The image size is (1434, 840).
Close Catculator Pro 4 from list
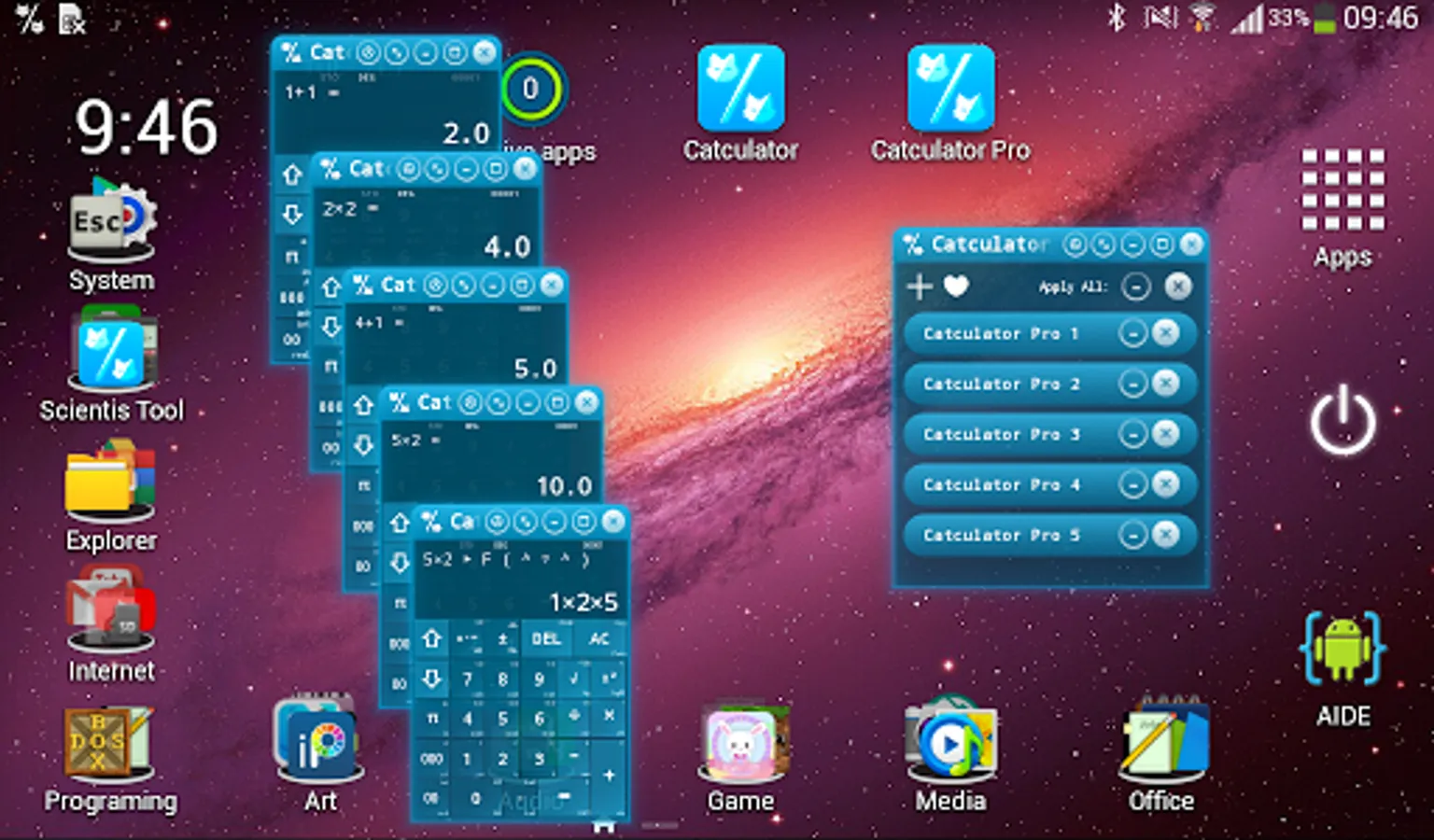click(1165, 484)
